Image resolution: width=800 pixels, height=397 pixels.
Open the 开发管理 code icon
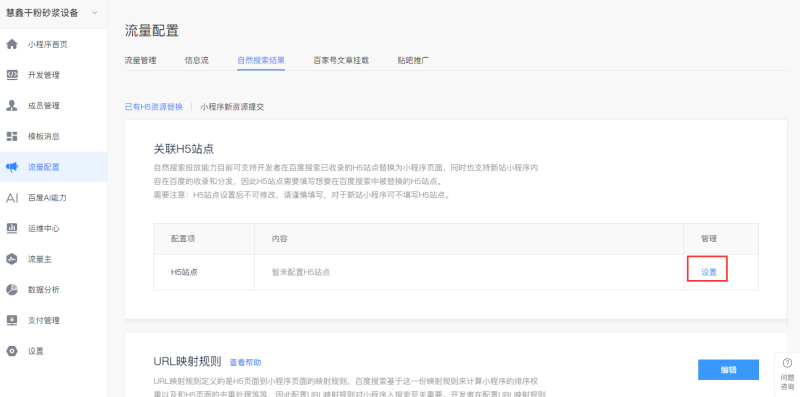coord(12,75)
